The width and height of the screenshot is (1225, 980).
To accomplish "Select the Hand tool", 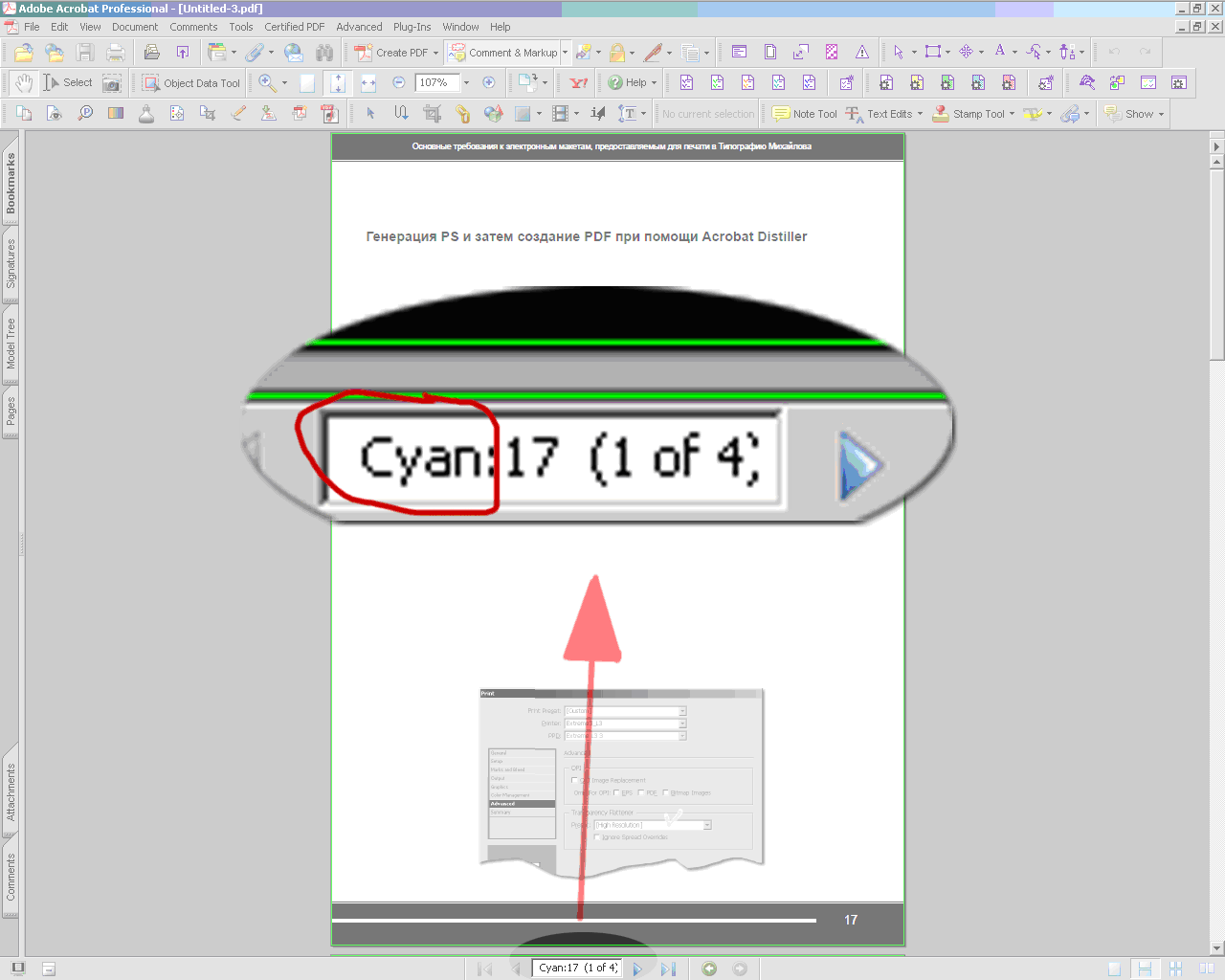I will pos(24,83).
